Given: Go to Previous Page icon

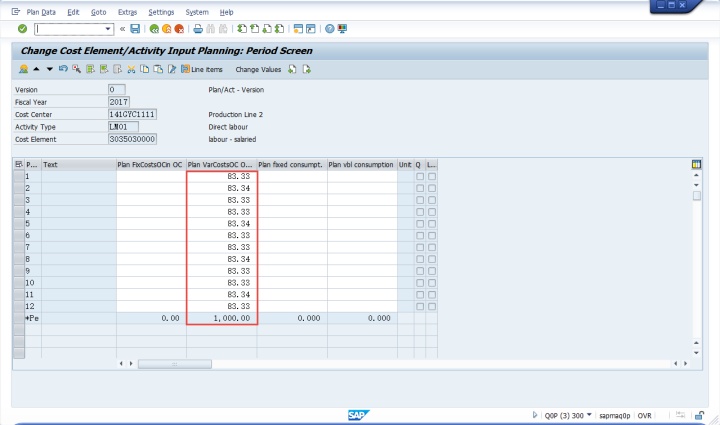Looking at the screenshot, I should [254, 29].
